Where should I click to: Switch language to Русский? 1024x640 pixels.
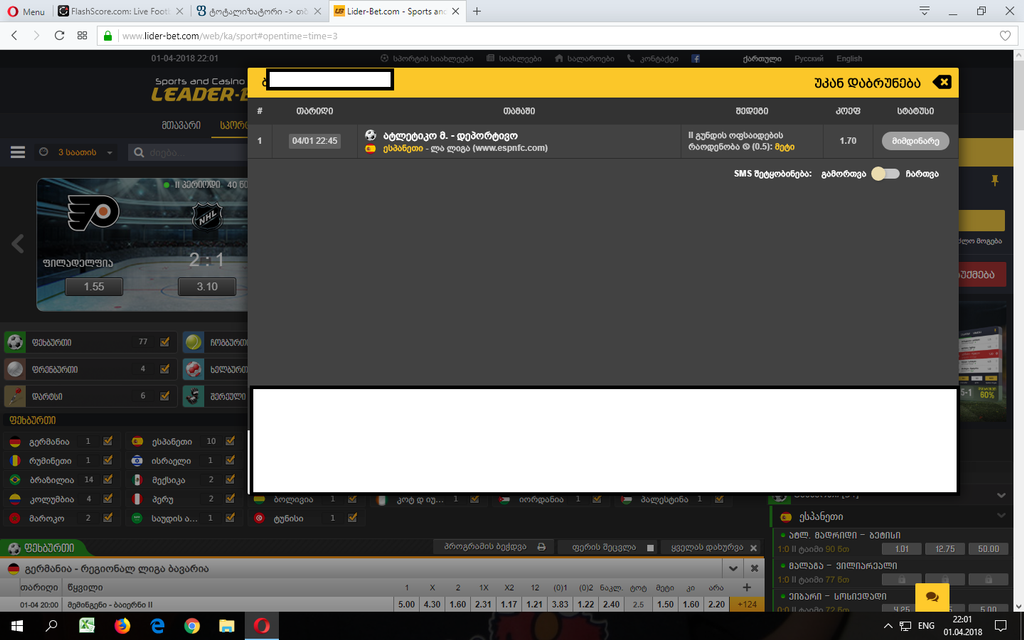(808, 59)
